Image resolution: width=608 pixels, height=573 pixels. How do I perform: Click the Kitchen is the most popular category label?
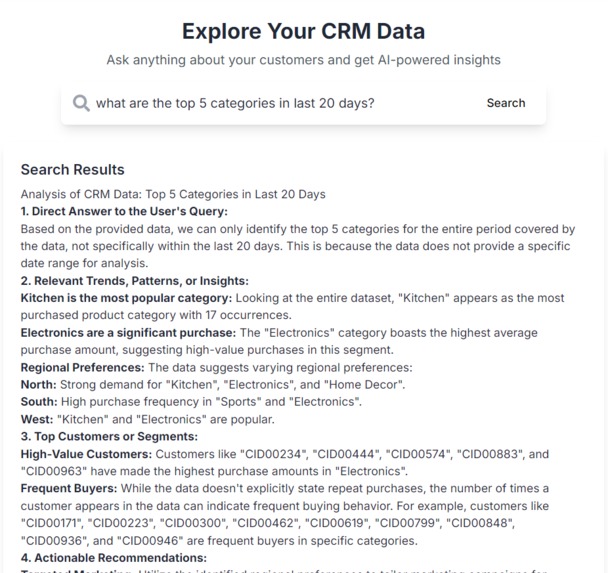point(126,298)
